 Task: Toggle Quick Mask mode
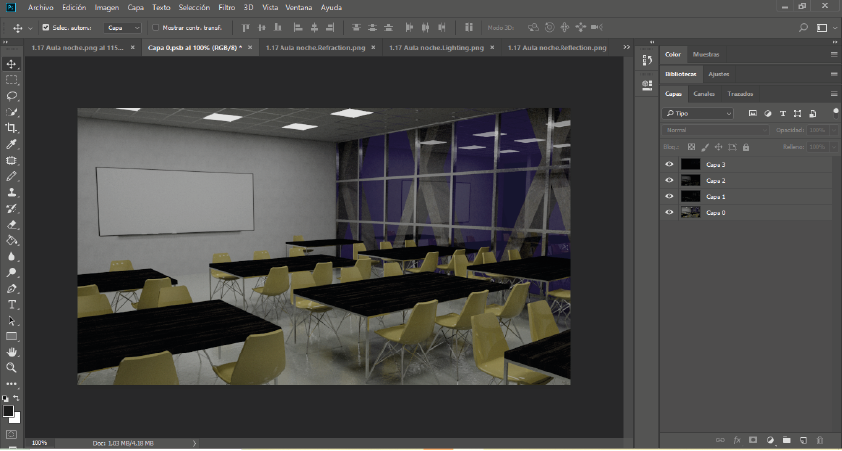point(11,434)
